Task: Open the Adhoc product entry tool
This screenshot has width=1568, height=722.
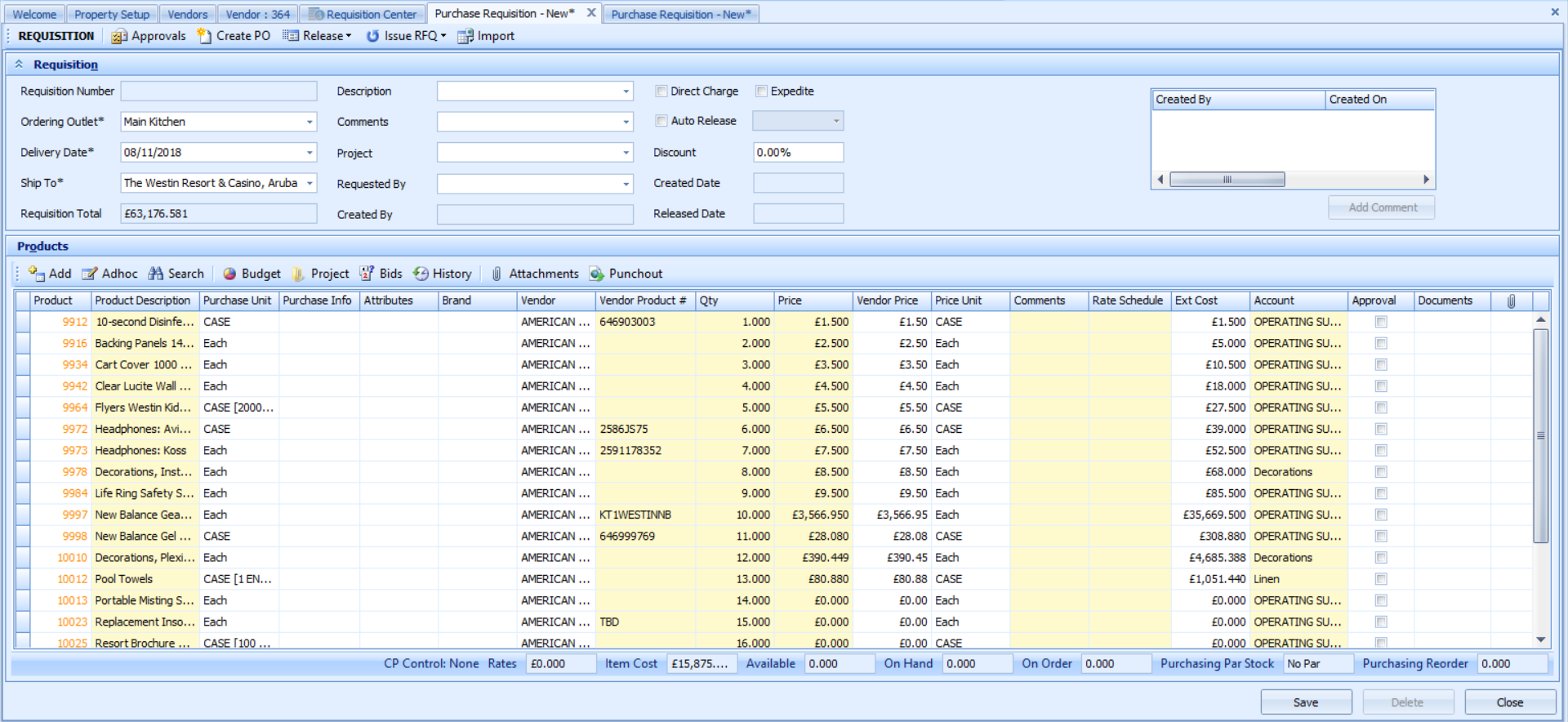Action: coord(90,274)
